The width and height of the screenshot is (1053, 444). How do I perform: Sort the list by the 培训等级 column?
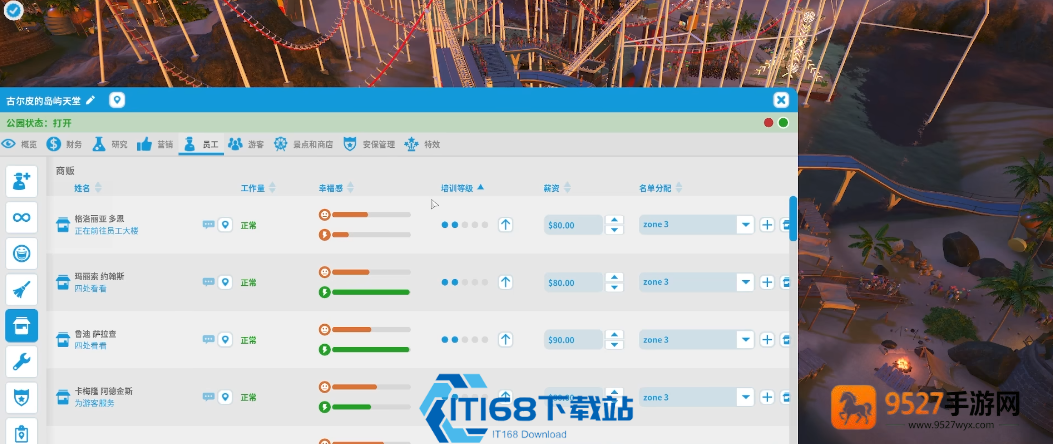[462, 188]
